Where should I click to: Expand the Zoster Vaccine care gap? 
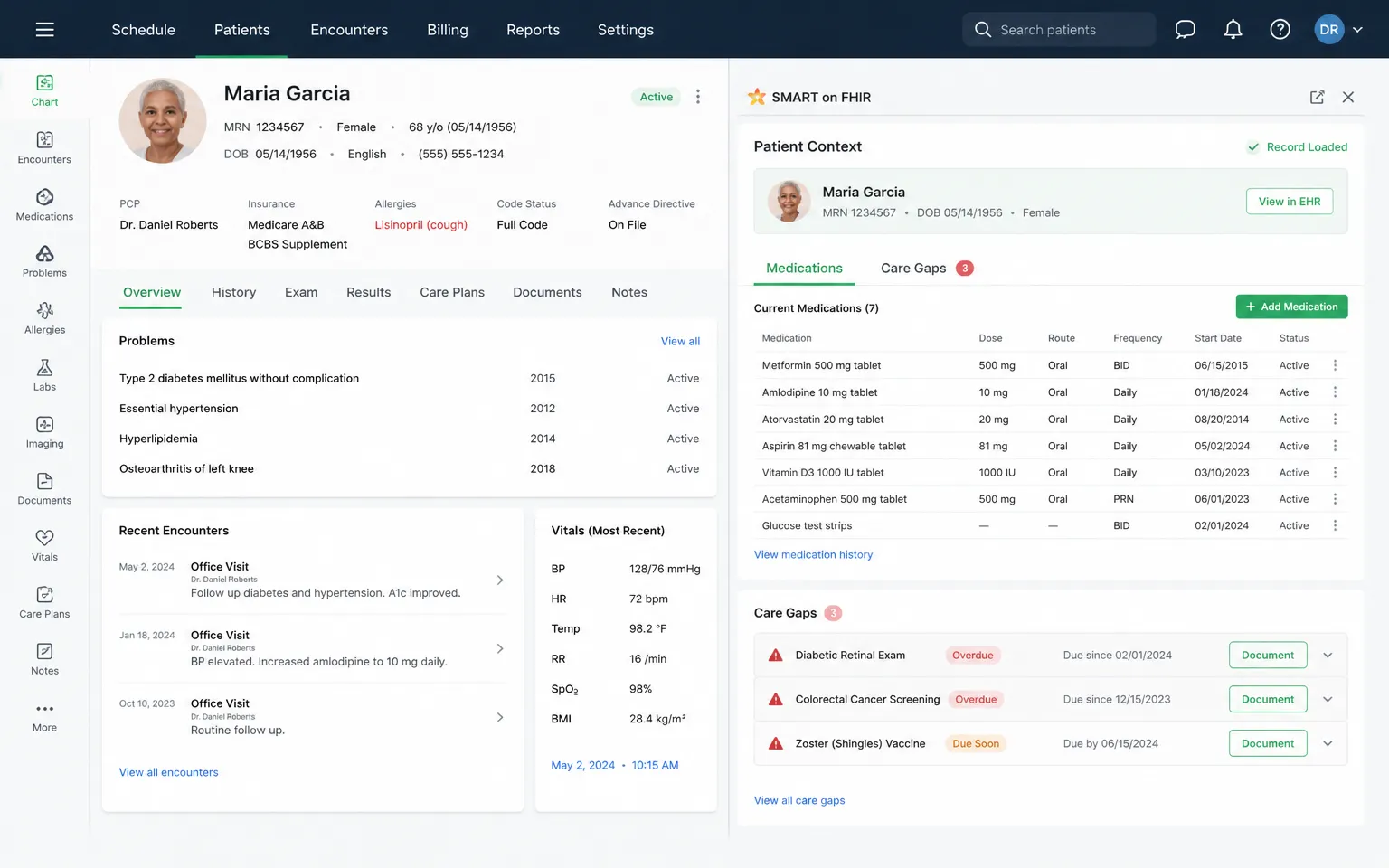click(x=1328, y=744)
